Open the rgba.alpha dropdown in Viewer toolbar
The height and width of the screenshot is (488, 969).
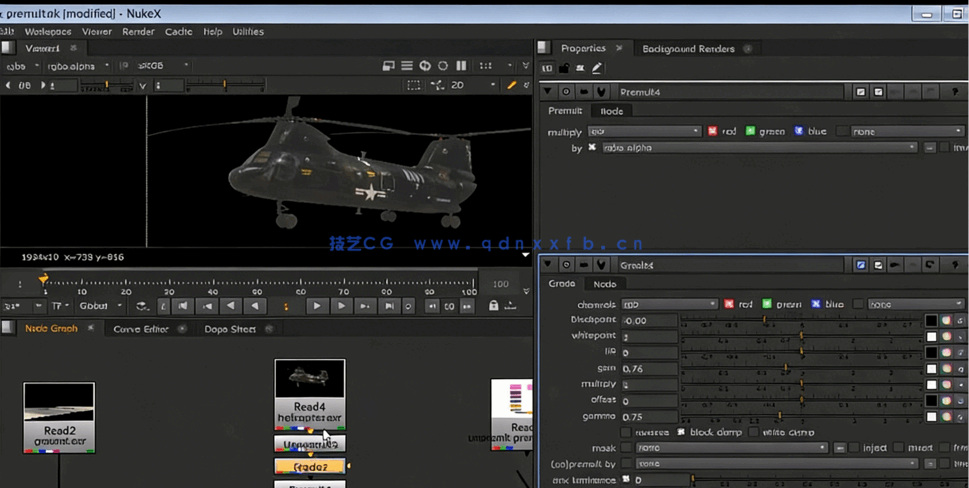click(78, 65)
